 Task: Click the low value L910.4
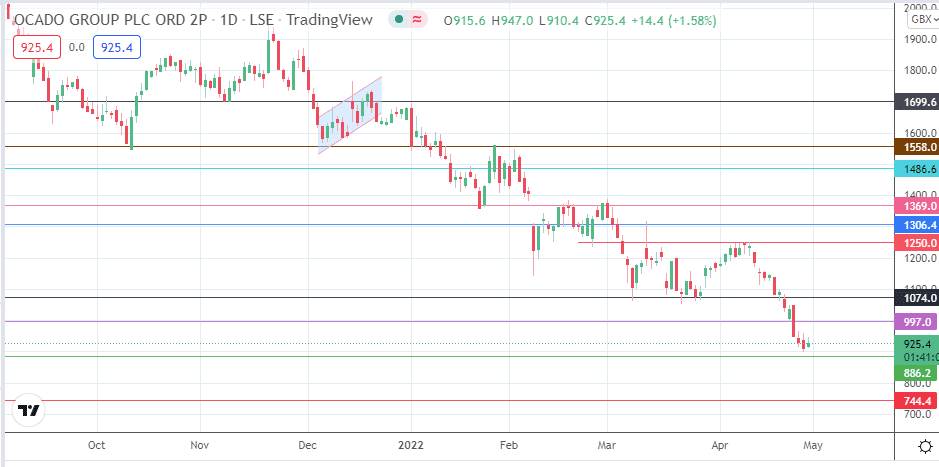coord(558,20)
